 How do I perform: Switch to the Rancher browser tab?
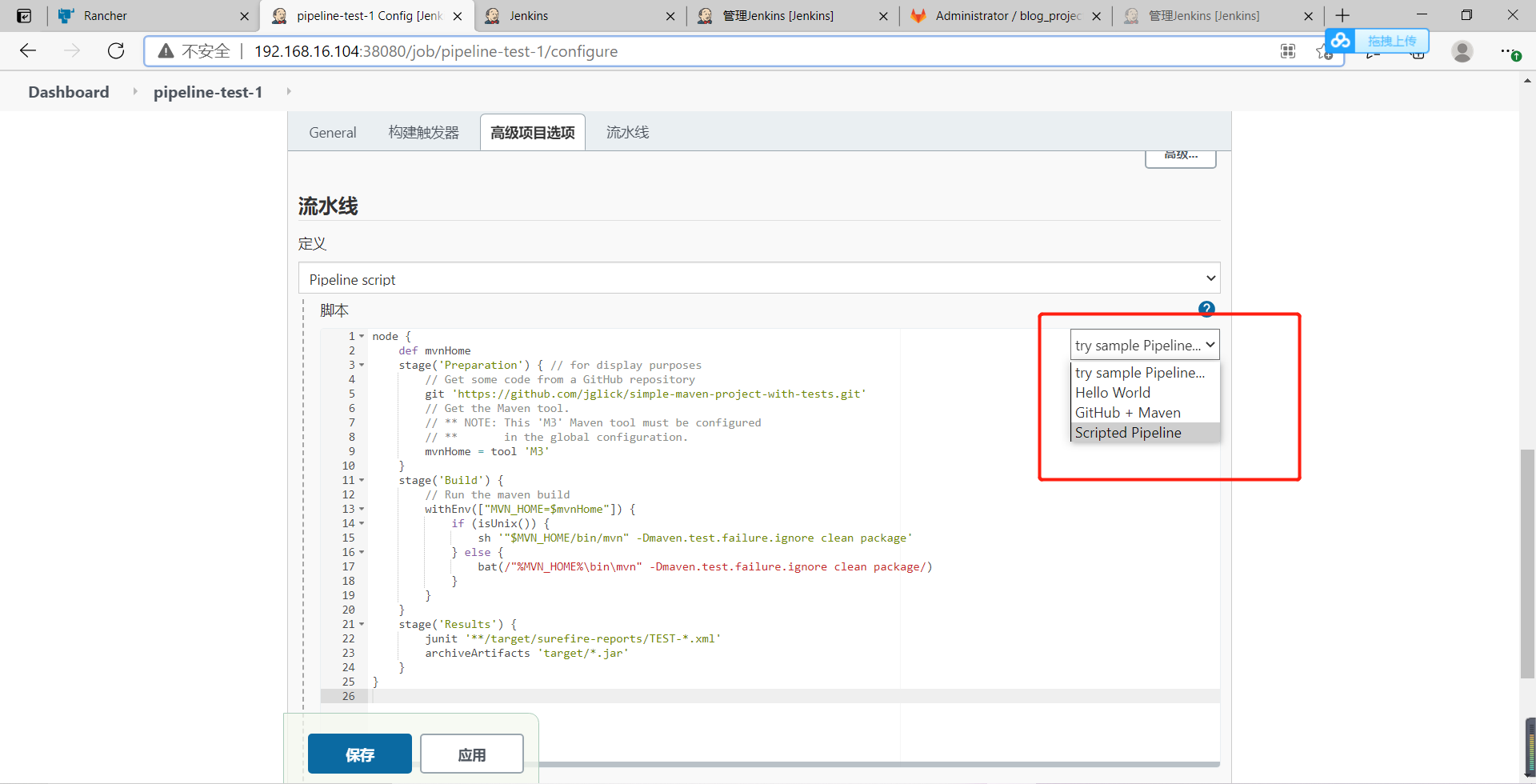tap(152, 16)
